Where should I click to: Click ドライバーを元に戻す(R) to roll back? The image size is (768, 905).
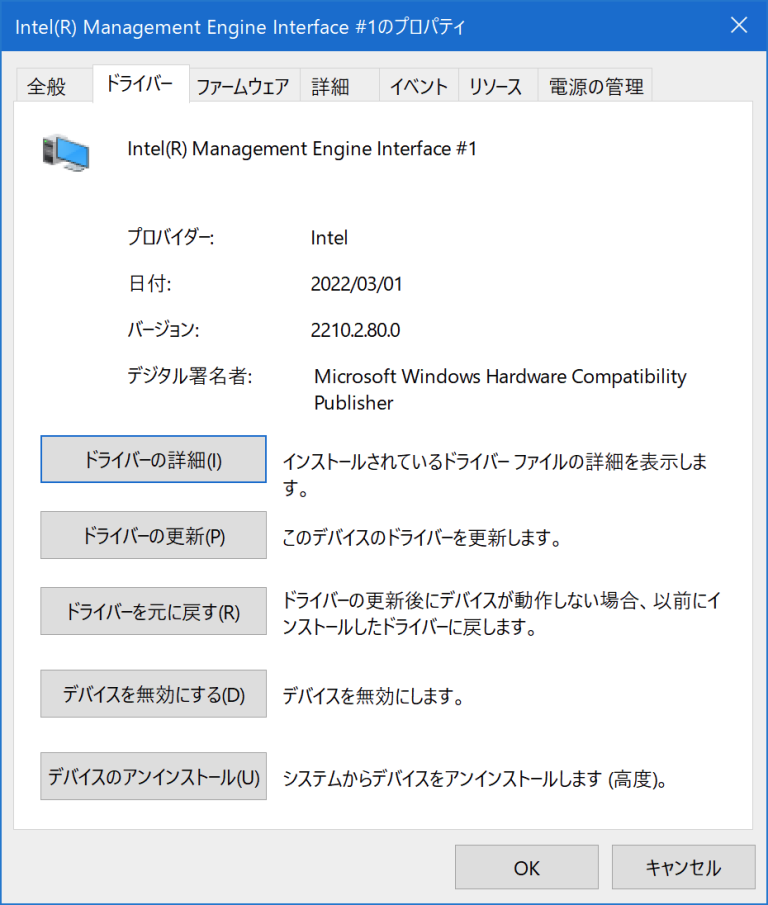pyautogui.click(x=153, y=611)
